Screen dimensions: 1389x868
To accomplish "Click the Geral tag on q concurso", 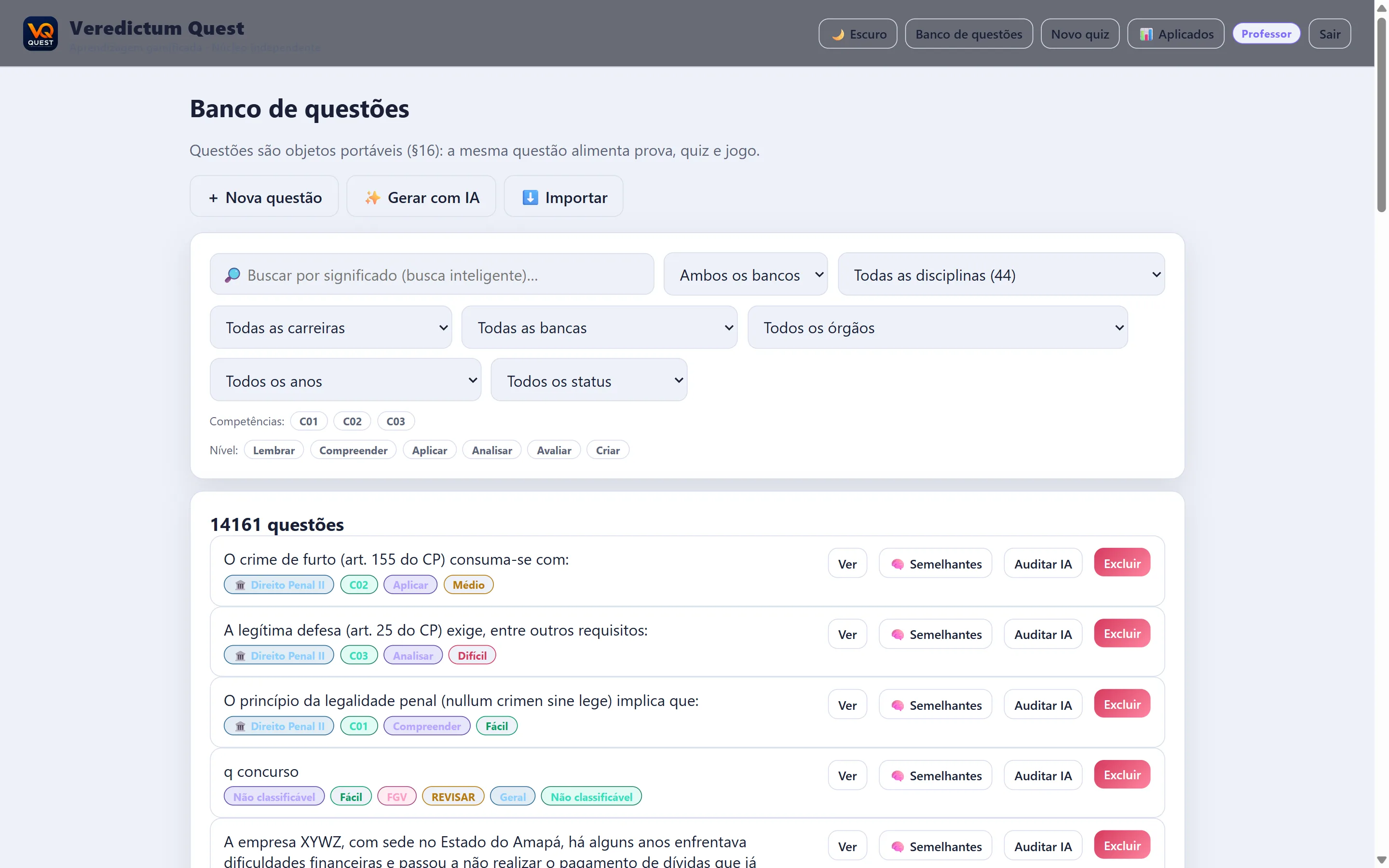I will (x=513, y=797).
